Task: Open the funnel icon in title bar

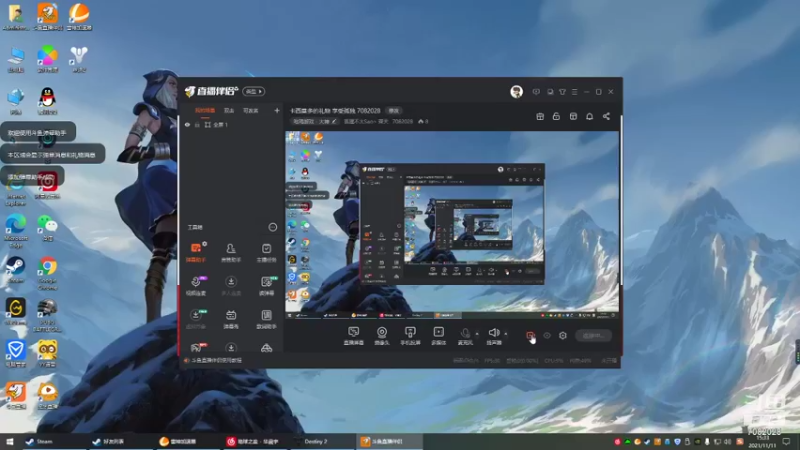Action: coord(562,92)
